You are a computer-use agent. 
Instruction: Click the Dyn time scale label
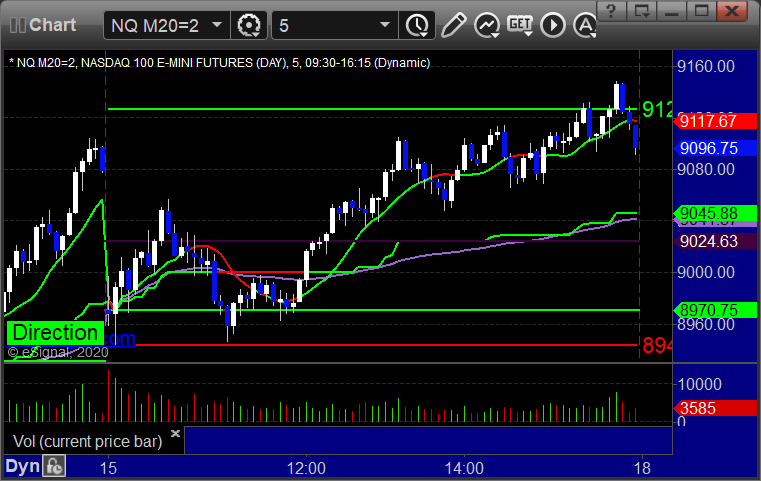click(22, 466)
